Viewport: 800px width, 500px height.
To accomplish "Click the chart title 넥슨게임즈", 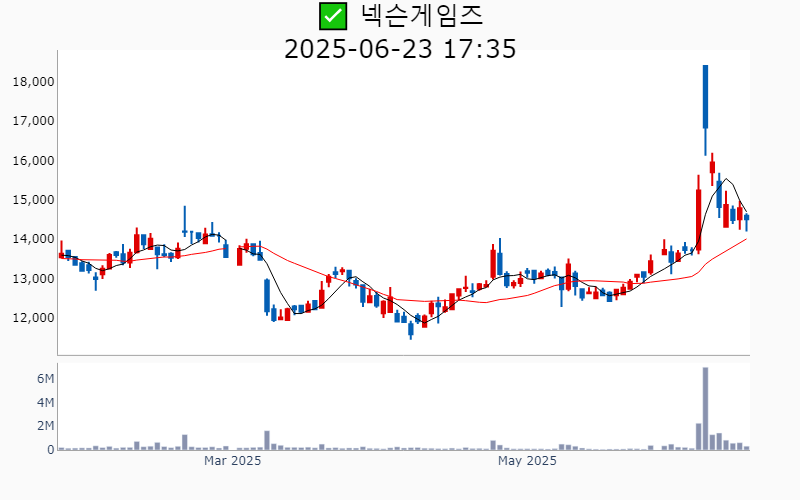I will tap(421, 16).
